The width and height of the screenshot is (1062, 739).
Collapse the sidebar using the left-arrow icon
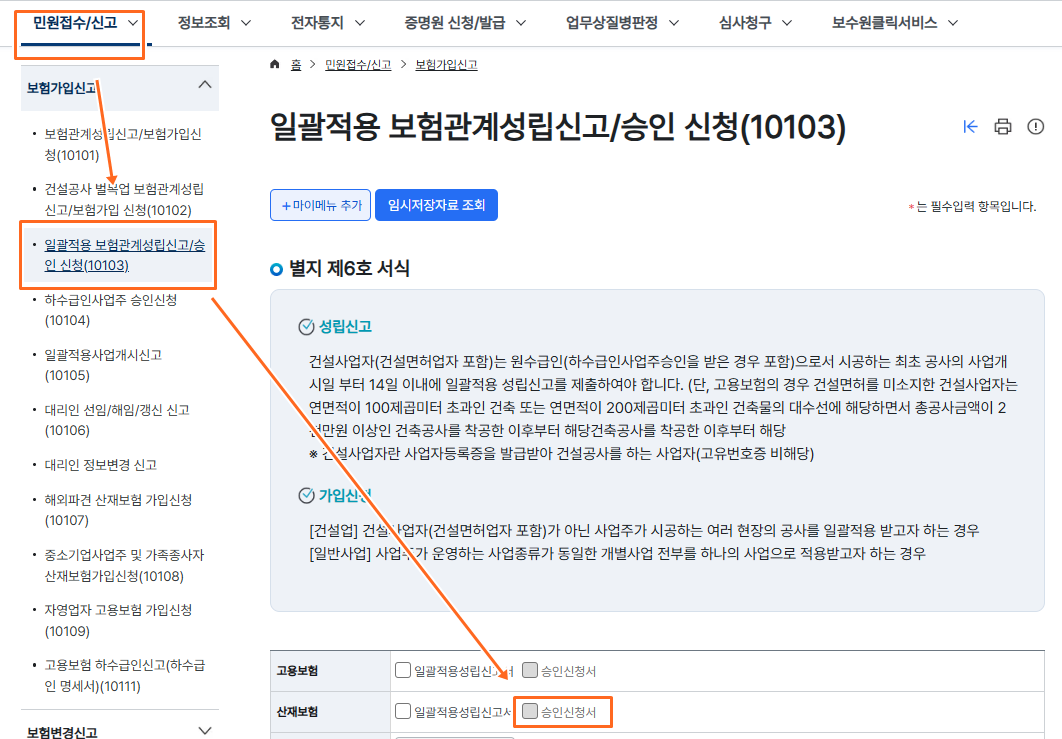coord(970,127)
